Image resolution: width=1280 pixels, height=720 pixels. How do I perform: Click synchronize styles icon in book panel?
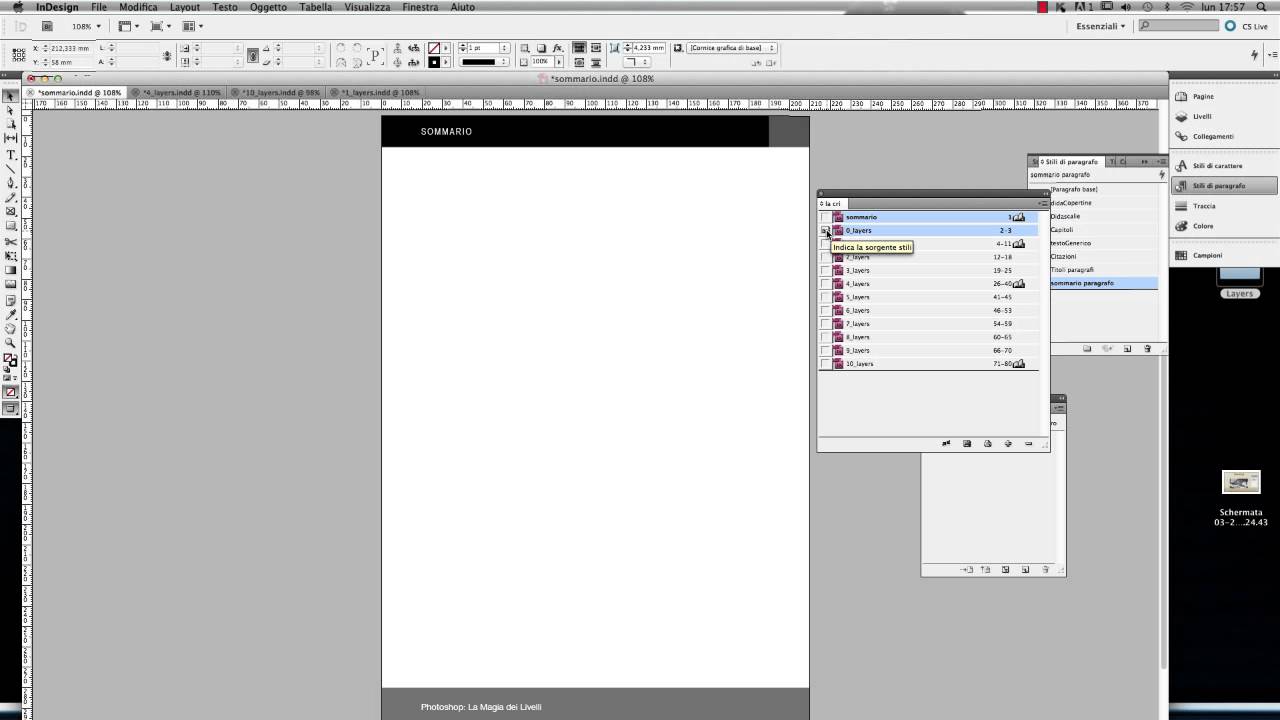point(946,444)
